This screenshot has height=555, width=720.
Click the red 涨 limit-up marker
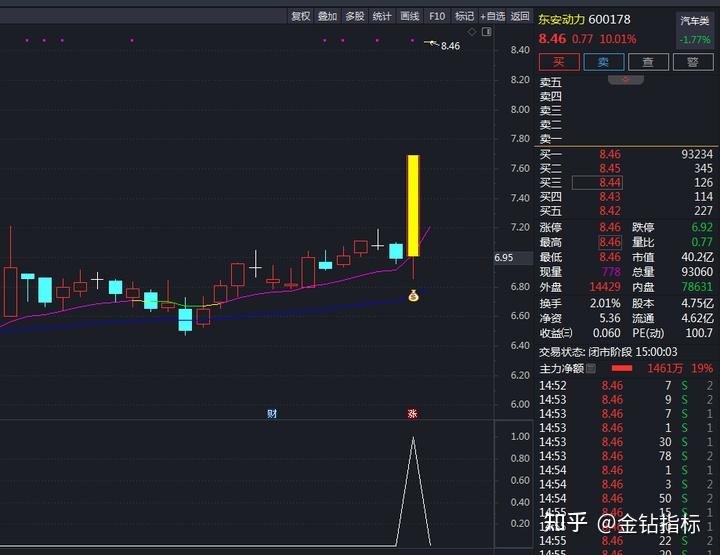(x=412, y=414)
